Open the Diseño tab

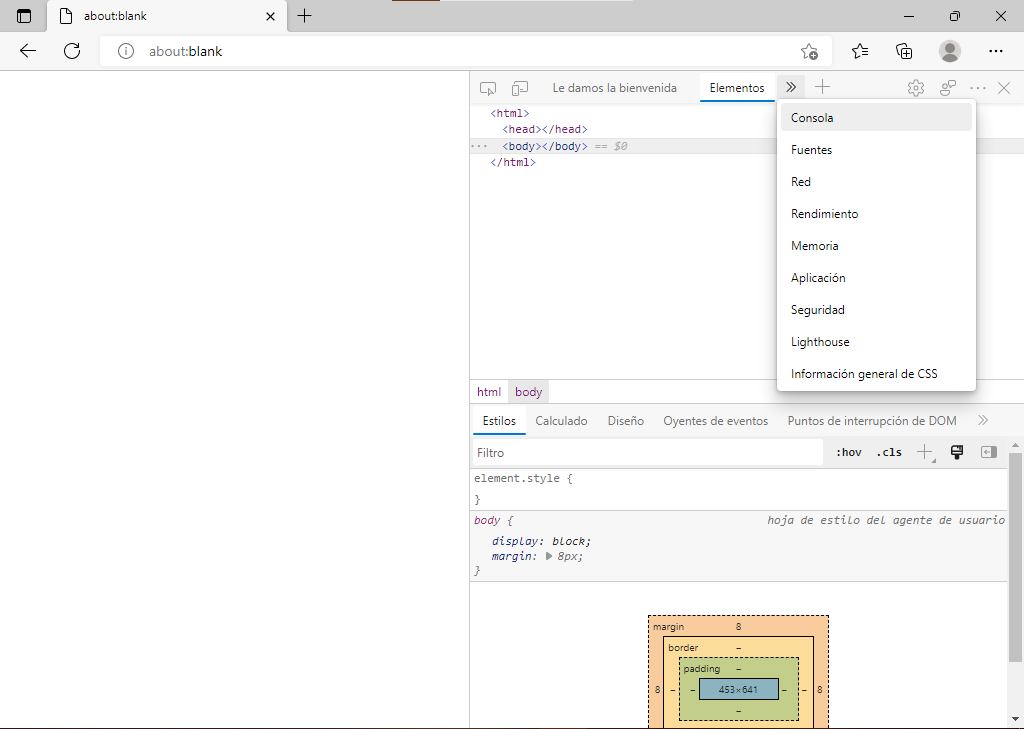coord(626,421)
